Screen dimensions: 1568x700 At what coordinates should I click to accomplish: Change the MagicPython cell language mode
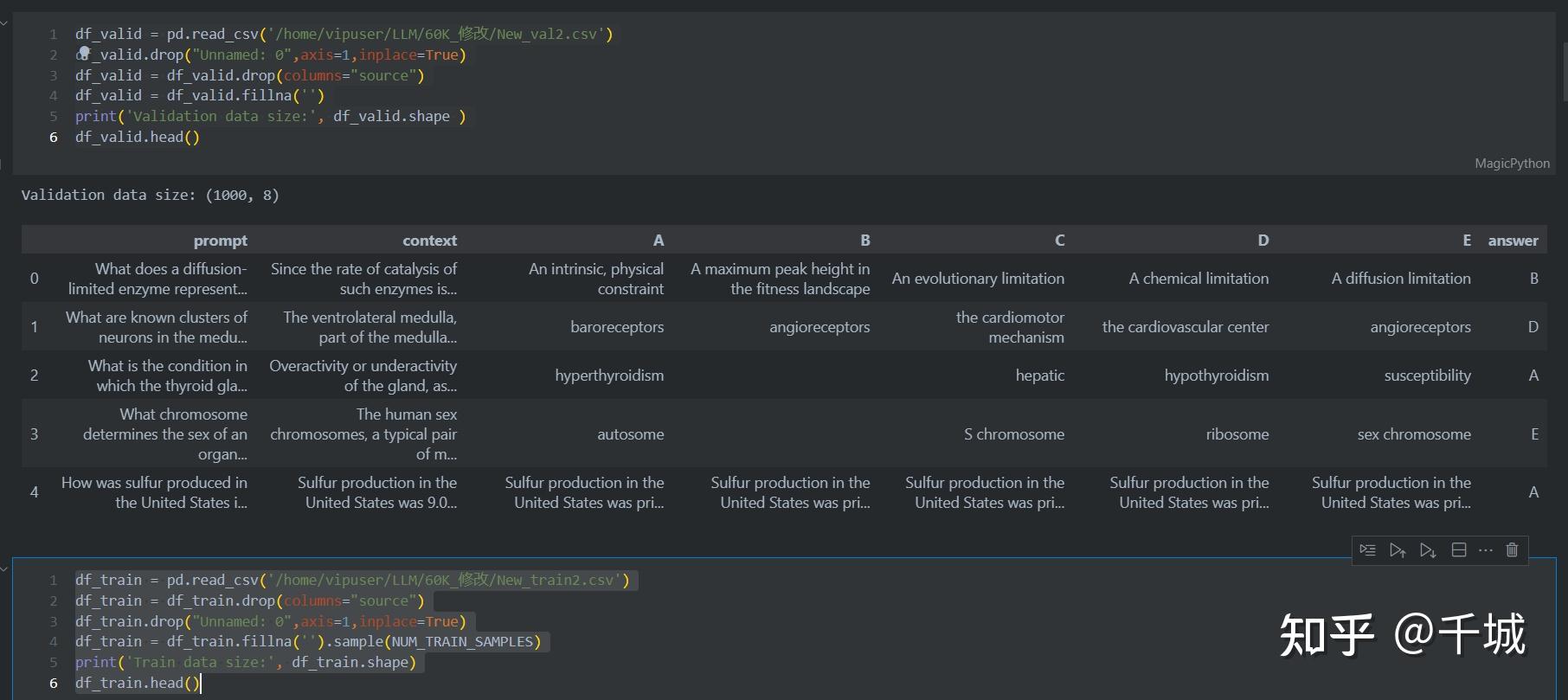1512,164
